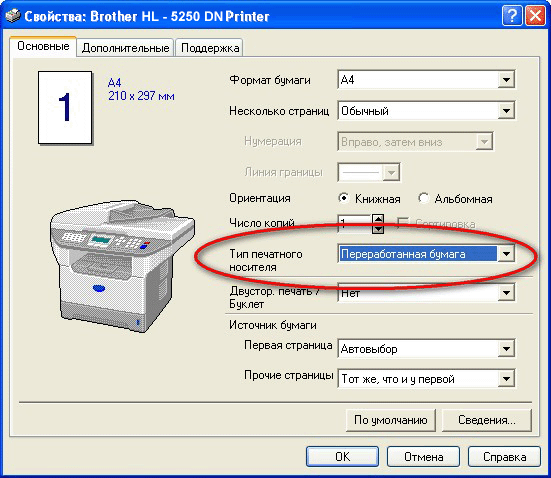Click the Формат бумаги label
The width and height of the screenshot is (551, 478).
tap(270, 80)
